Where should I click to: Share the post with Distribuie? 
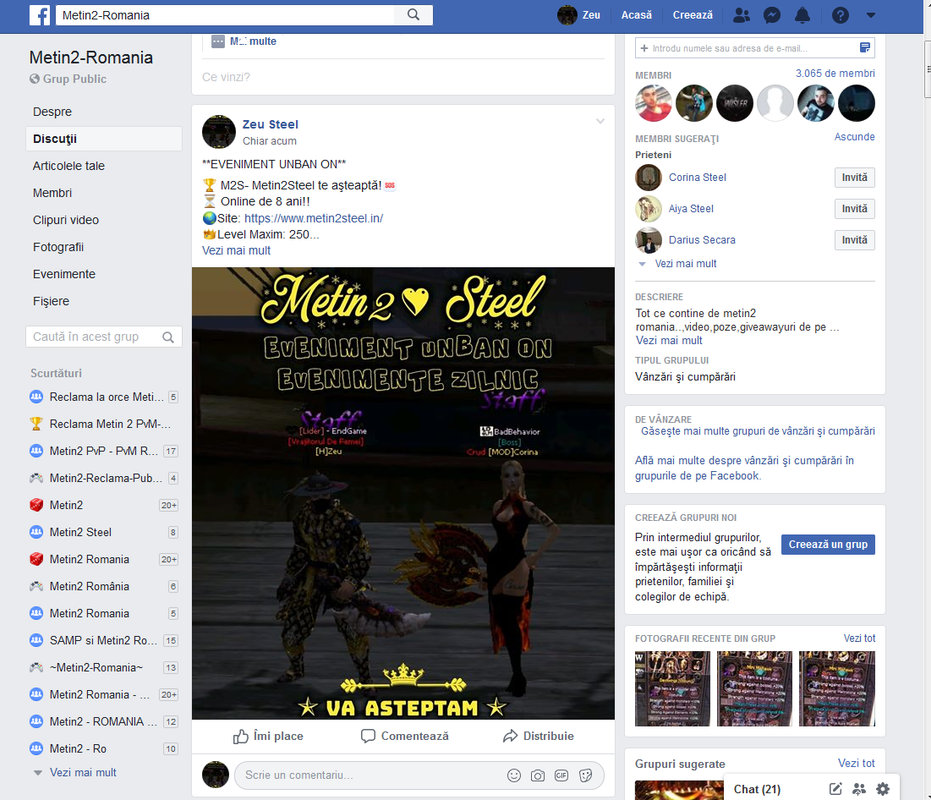(x=539, y=736)
